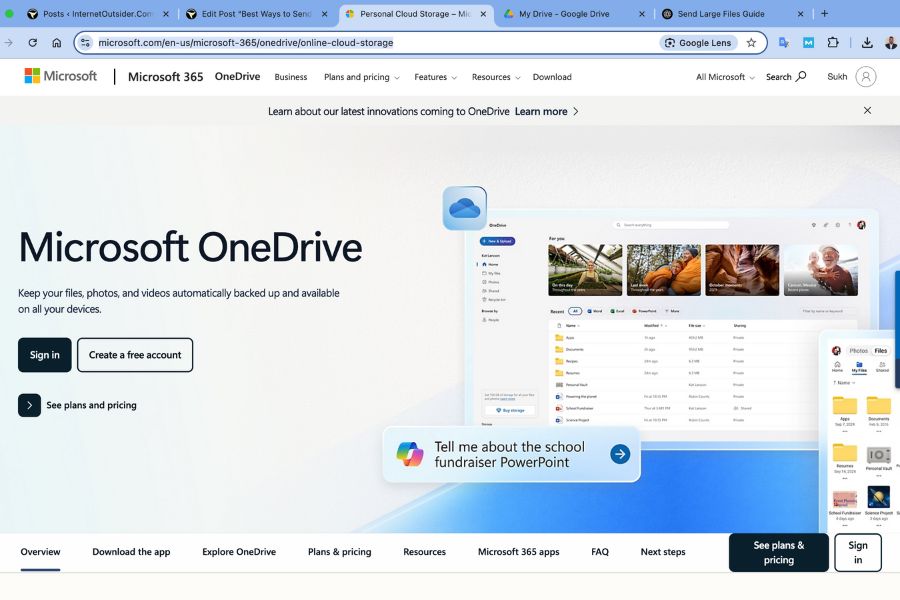This screenshot has height=600, width=900.
Task: Open Microsoft 365 link in header
Action: coord(165,76)
